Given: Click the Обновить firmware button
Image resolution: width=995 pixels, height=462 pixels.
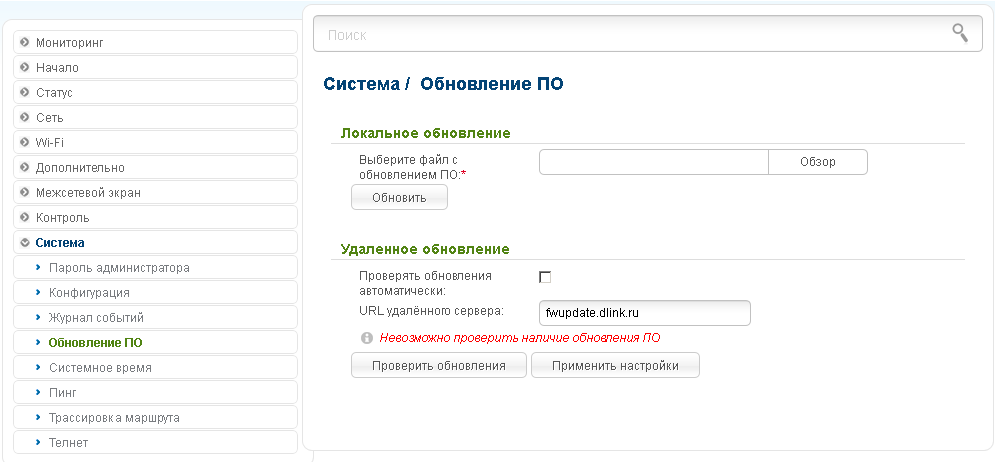Looking at the screenshot, I should pos(399,198).
